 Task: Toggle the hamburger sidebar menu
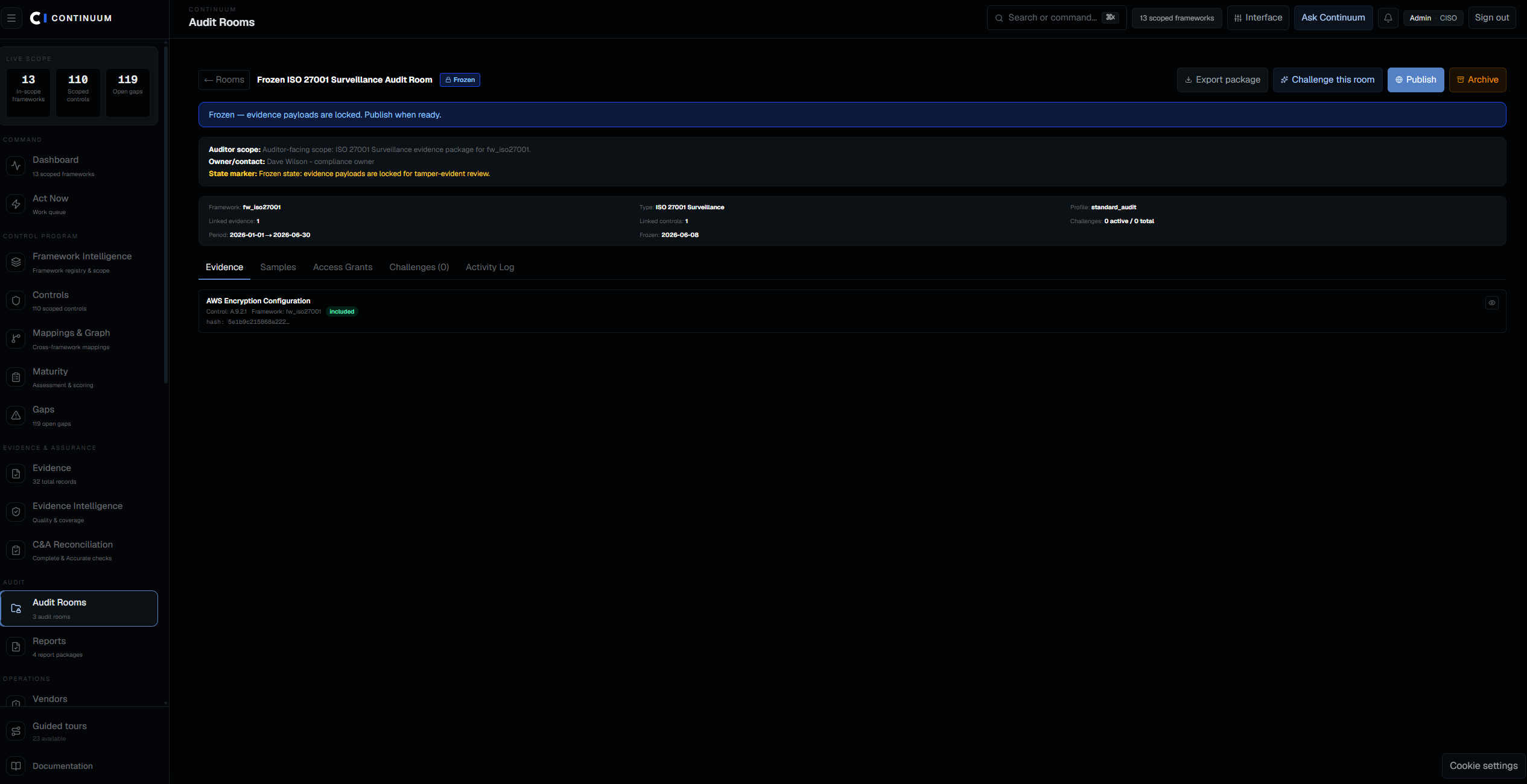[11, 18]
